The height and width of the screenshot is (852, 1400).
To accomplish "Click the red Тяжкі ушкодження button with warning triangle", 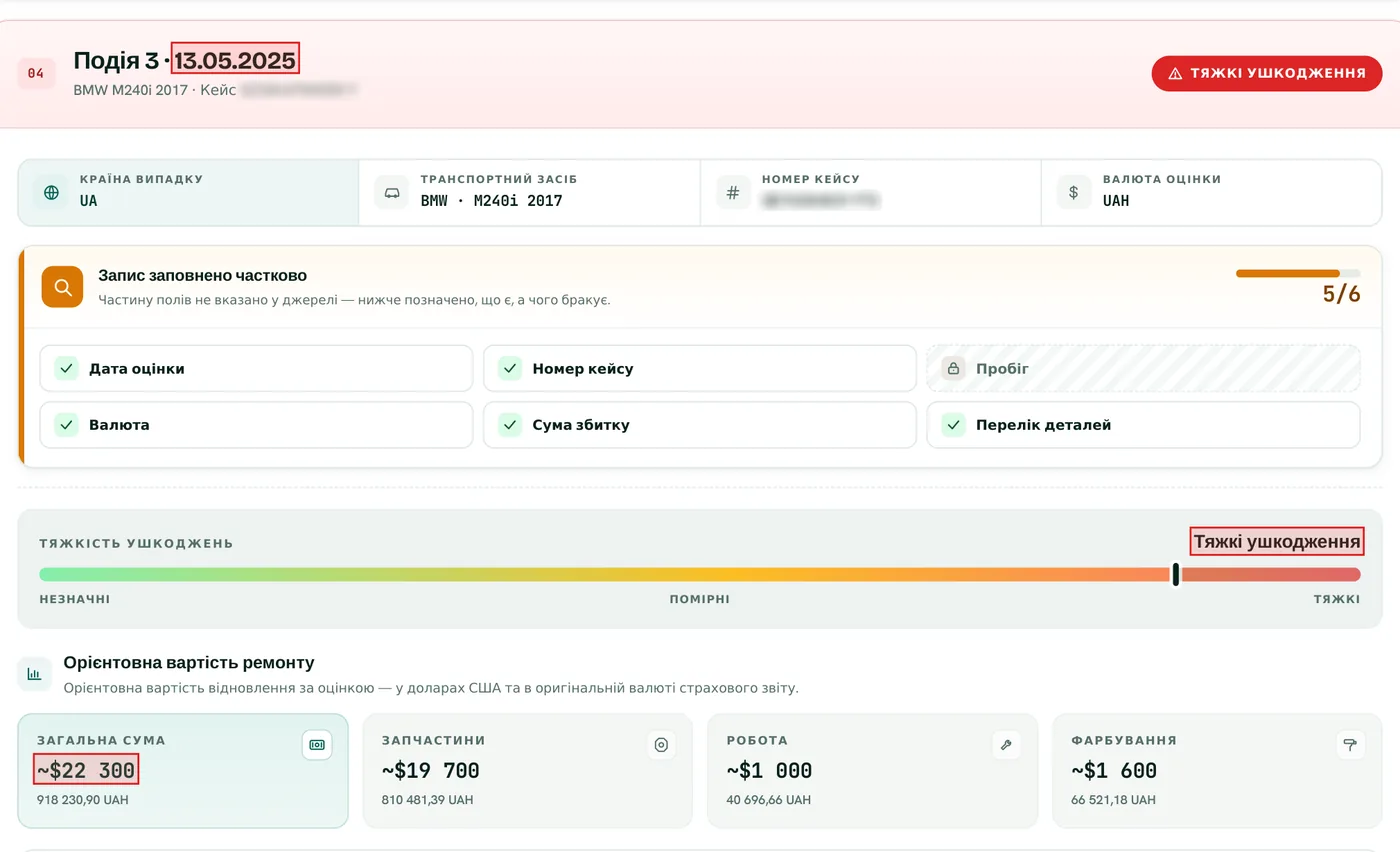I will (1267, 73).
